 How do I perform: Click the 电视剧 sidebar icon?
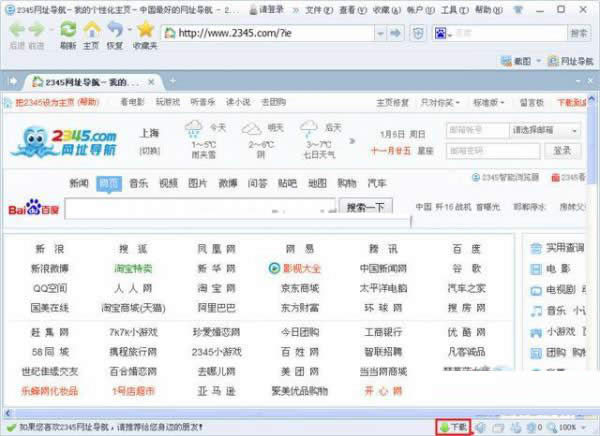[x=536, y=290]
